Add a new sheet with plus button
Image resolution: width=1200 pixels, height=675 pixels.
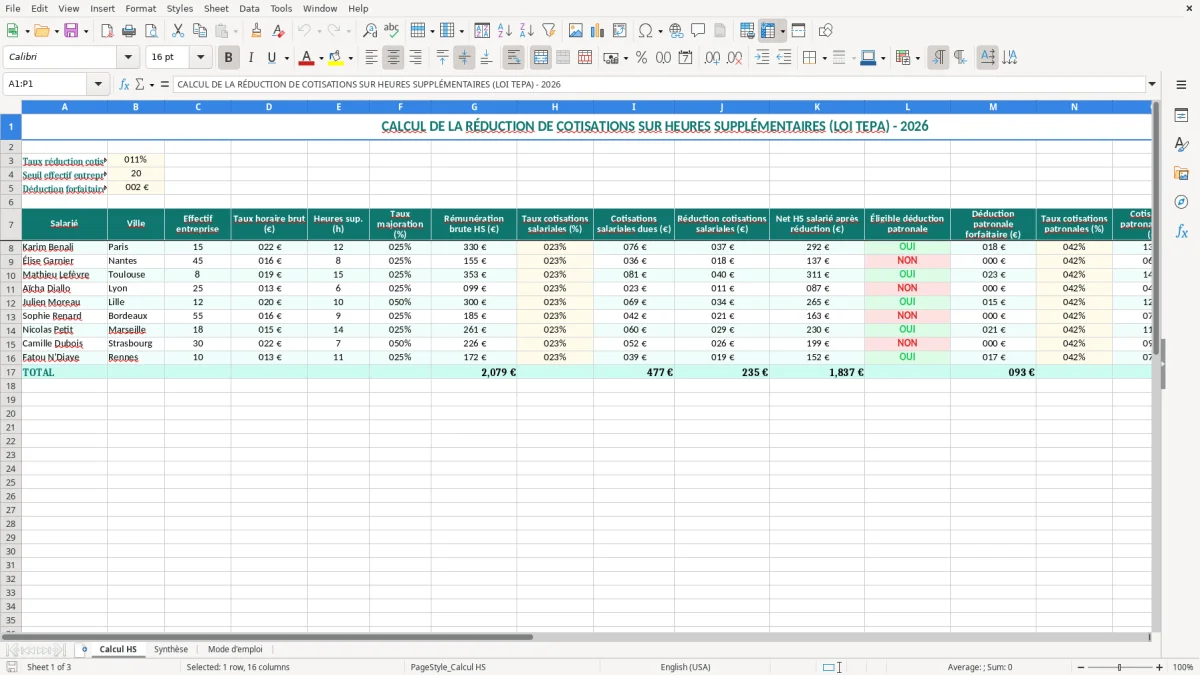click(x=84, y=649)
